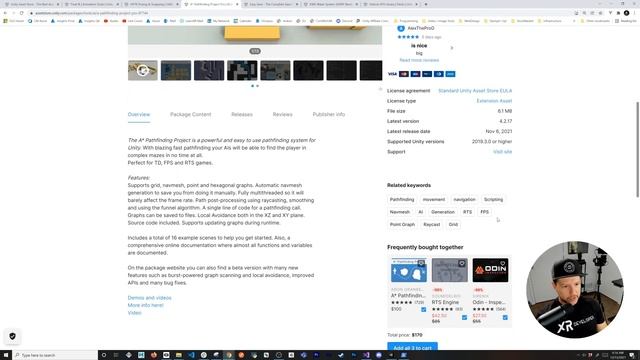640x360 pixels.
Task: Click the Read more reviews link
Action: pyautogui.click(x=419, y=60)
